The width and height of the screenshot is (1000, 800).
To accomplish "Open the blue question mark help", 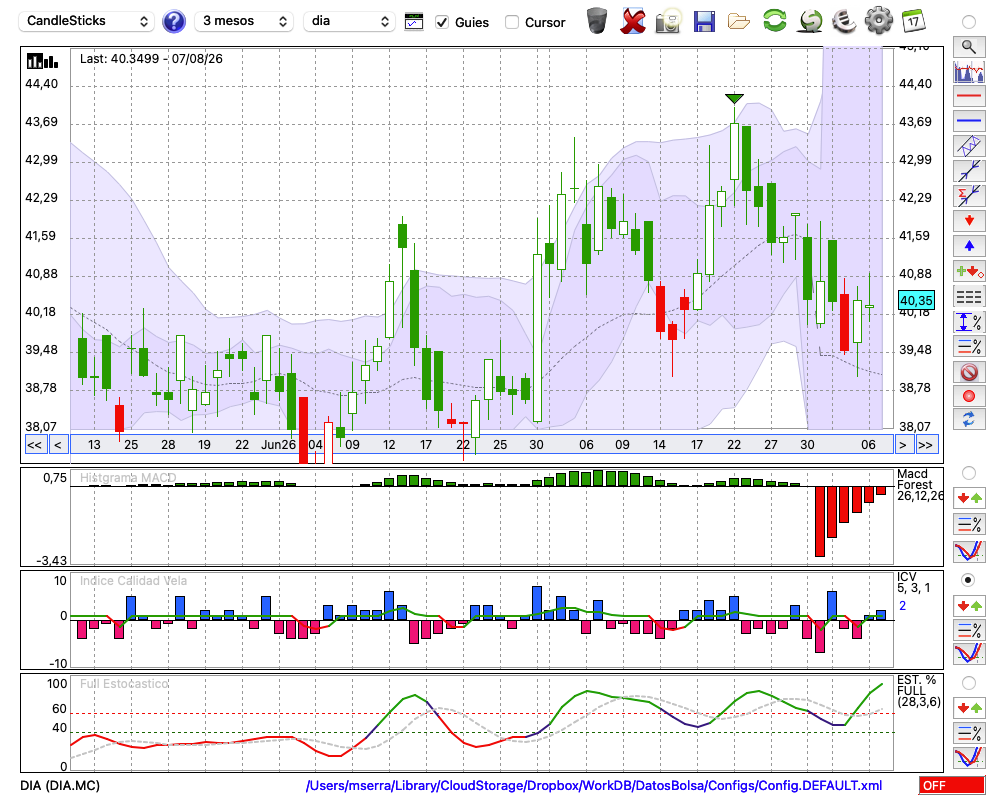I will [x=173, y=22].
